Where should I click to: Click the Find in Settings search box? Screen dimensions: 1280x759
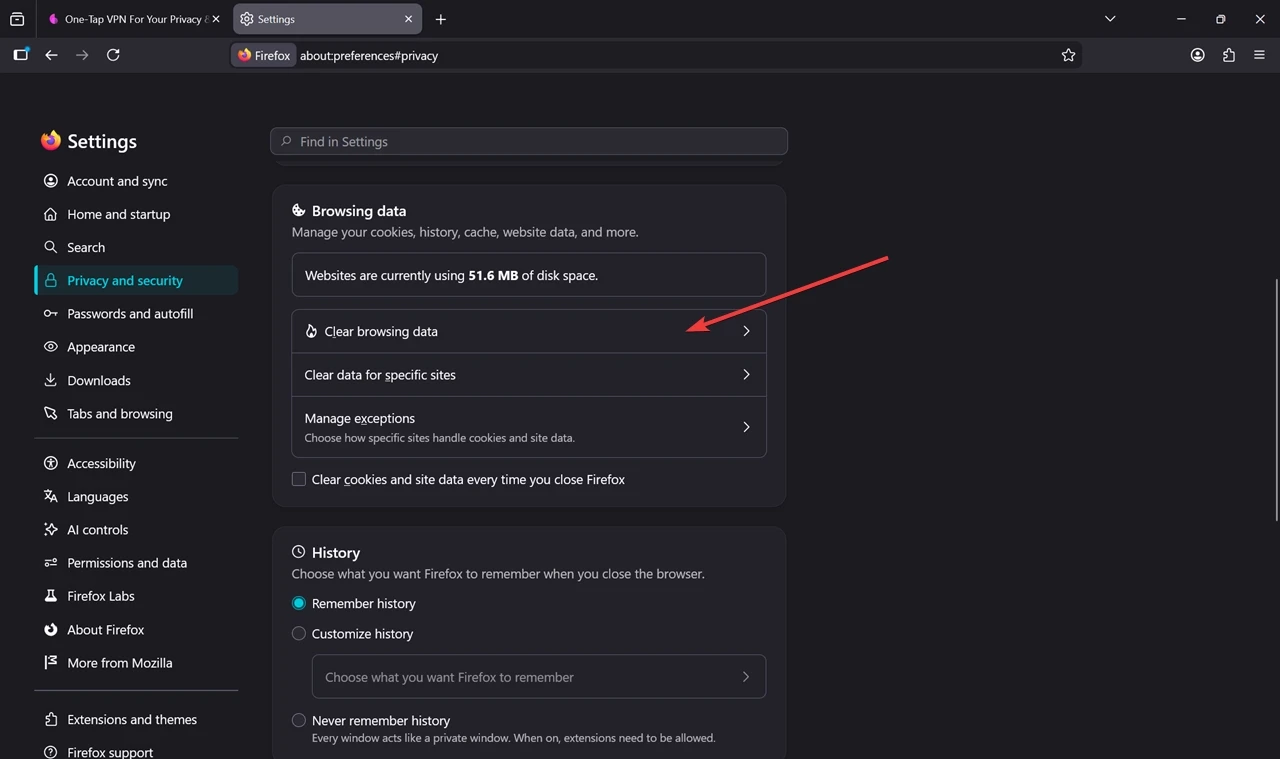pos(529,141)
